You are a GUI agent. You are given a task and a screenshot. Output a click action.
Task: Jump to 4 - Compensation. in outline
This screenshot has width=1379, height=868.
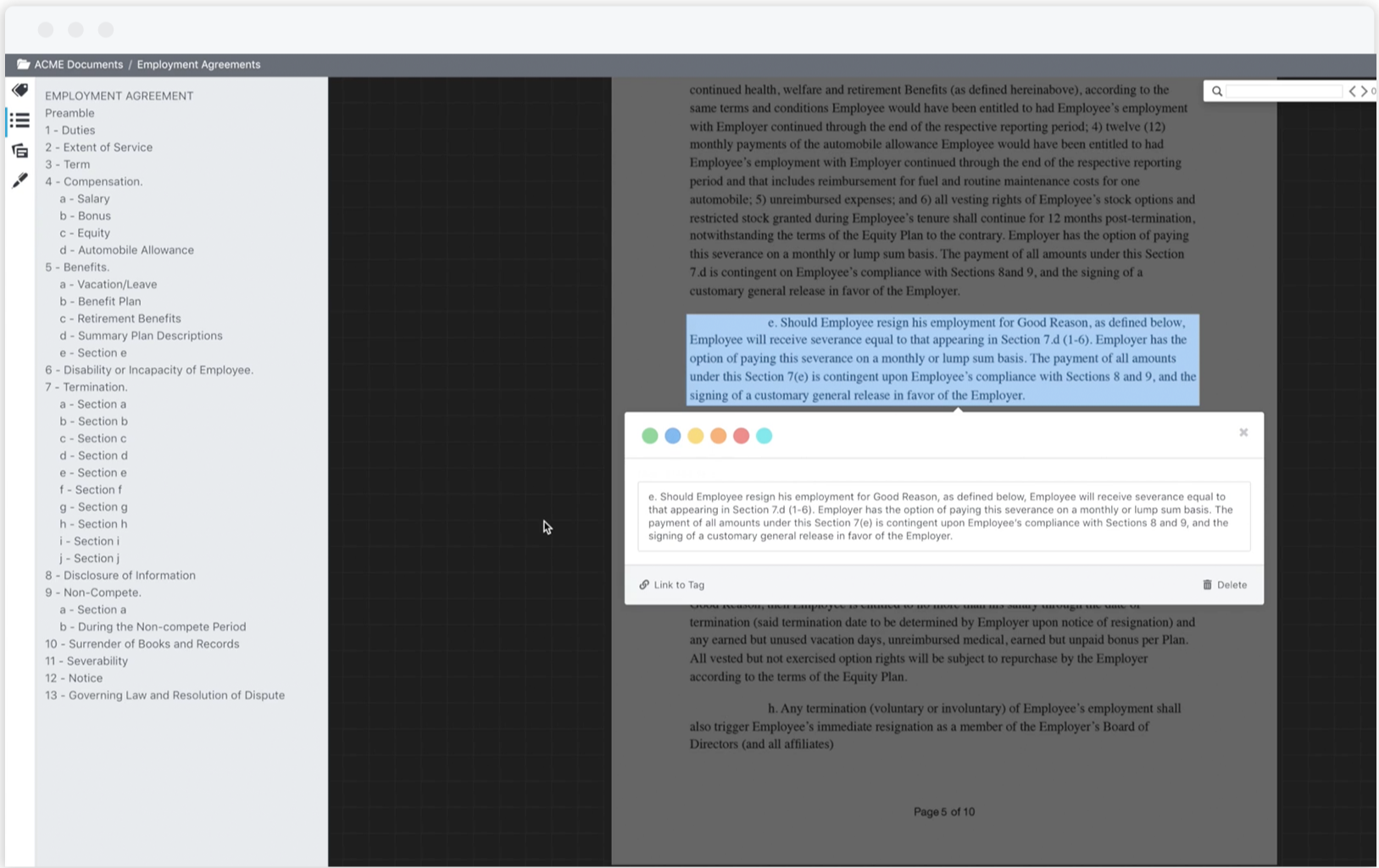[x=93, y=181]
